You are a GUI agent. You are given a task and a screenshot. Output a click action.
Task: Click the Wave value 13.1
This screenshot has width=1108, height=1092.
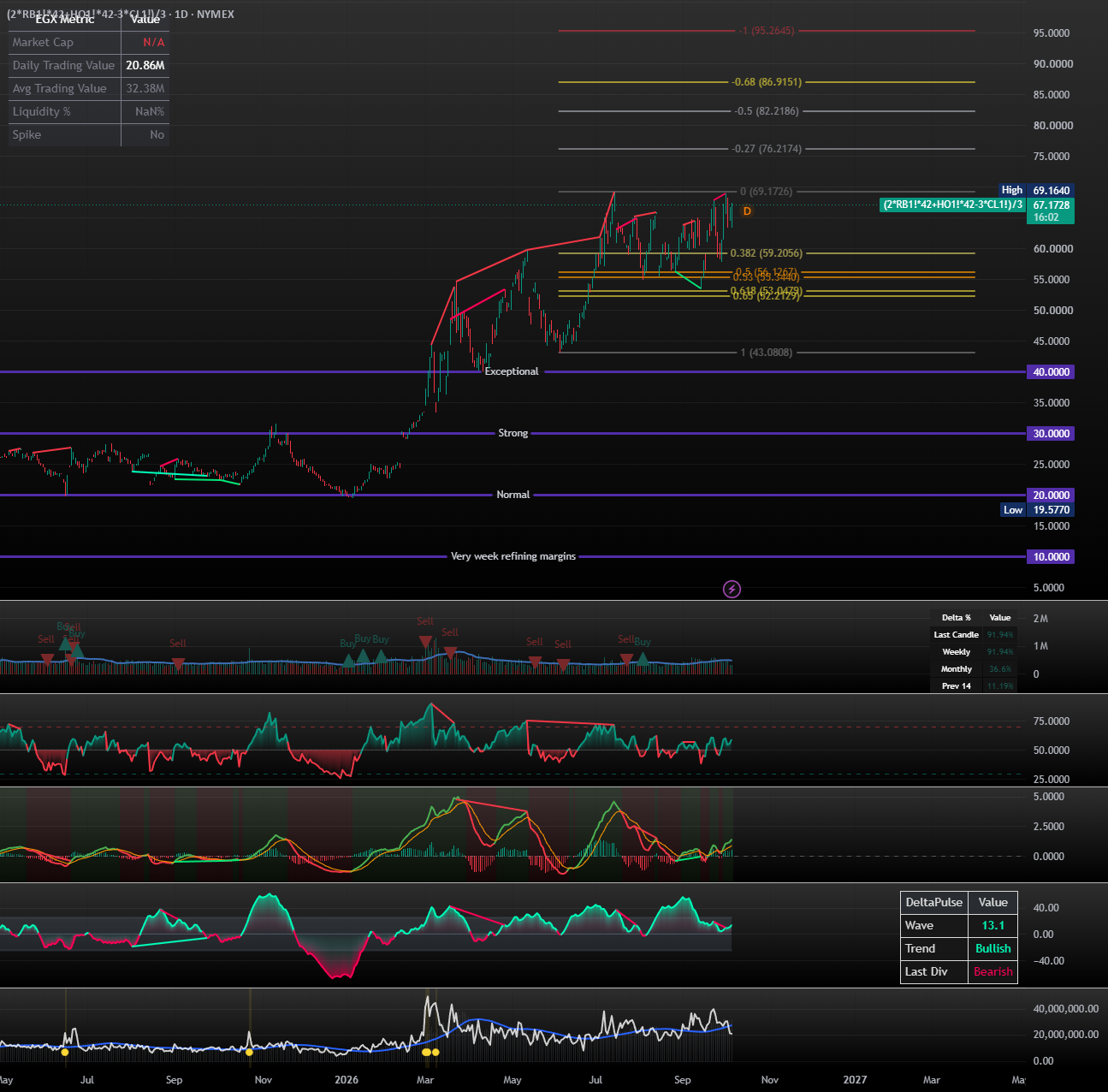tap(993, 926)
